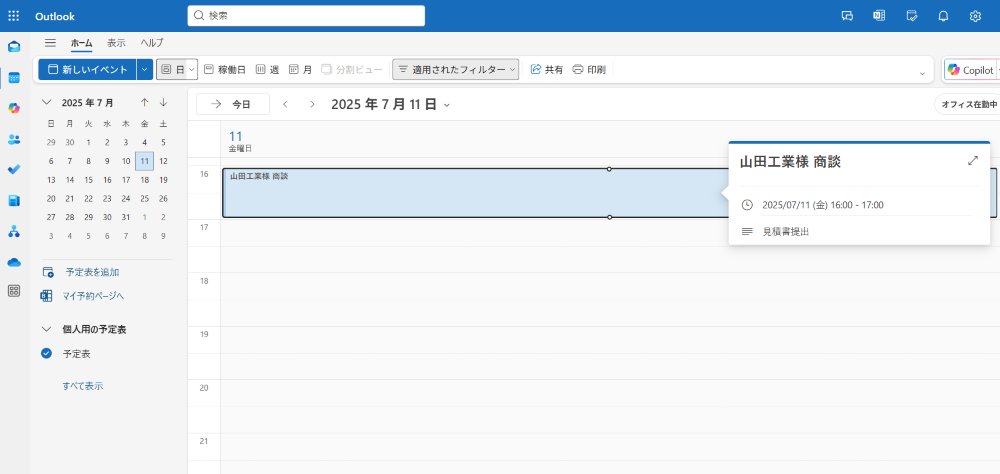This screenshot has width=1000, height=474.
Task: Open Mail from the left app bar
Action: coord(14,47)
